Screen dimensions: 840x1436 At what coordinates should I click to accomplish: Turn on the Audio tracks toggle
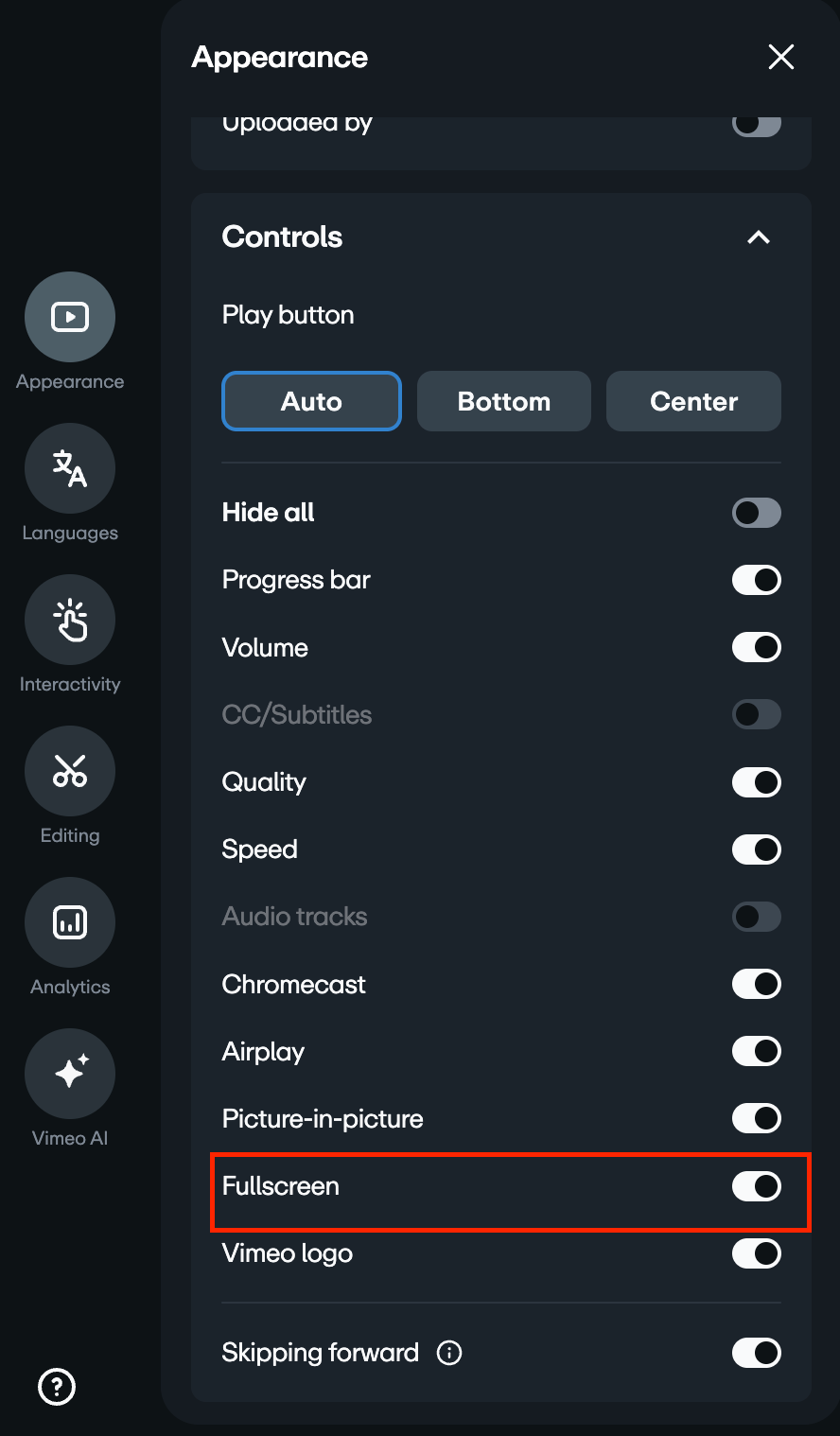[756, 916]
